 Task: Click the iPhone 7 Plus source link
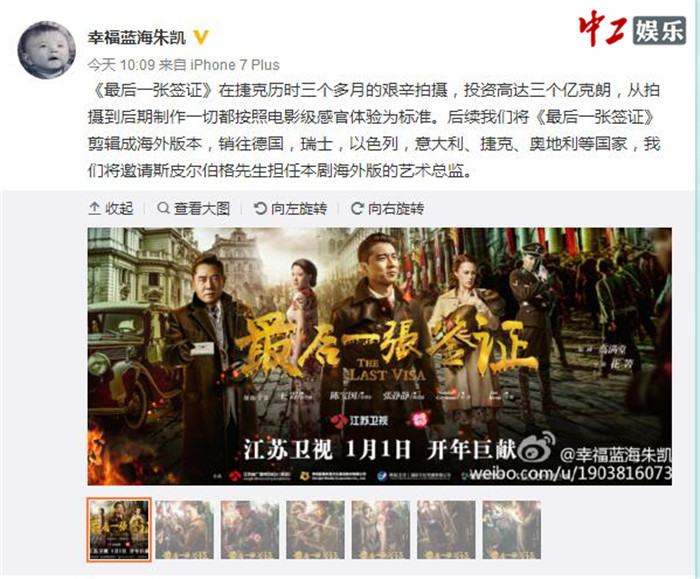pyautogui.click(x=235, y=65)
